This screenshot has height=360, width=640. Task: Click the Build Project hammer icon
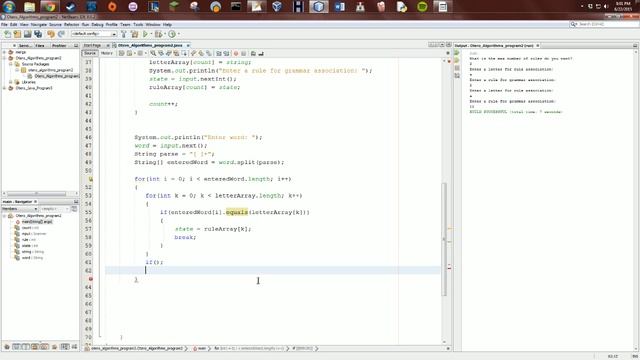coord(124,34)
